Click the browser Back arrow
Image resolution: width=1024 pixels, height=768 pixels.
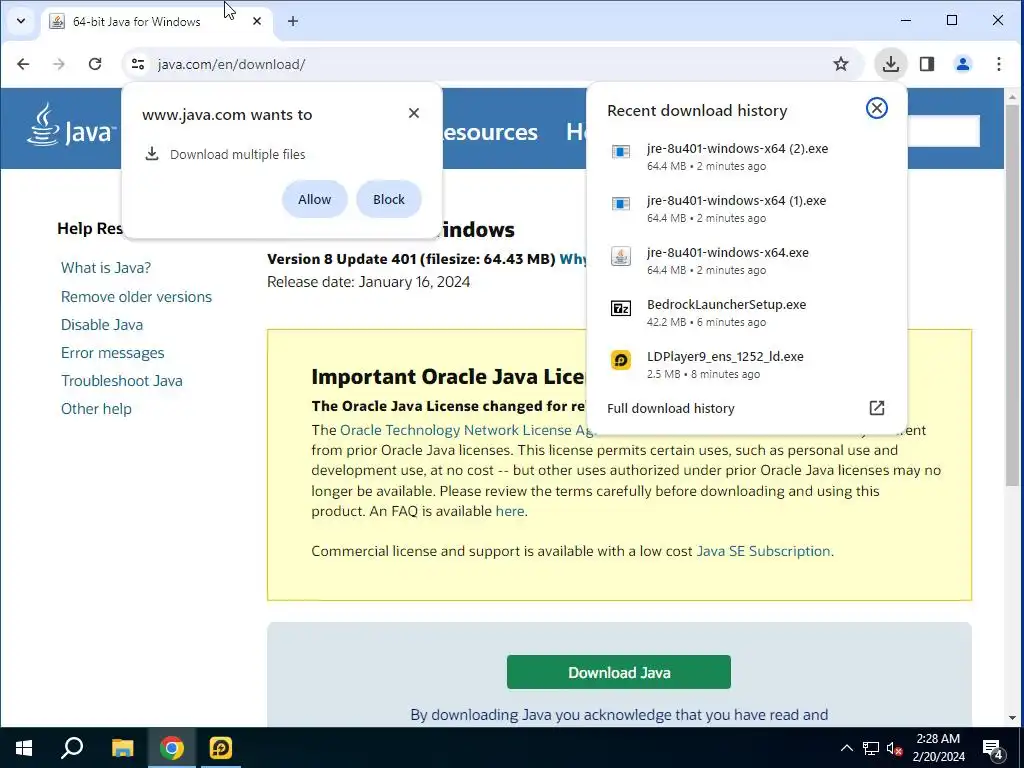pyautogui.click(x=23, y=64)
